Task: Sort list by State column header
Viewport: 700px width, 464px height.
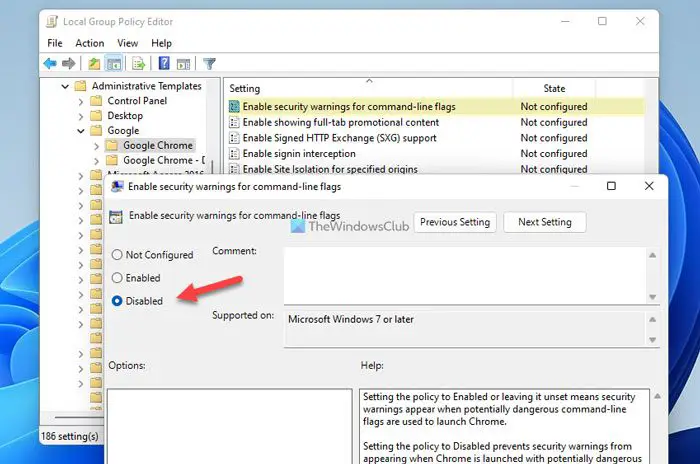Action: pyautogui.click(x=554, y=88)
